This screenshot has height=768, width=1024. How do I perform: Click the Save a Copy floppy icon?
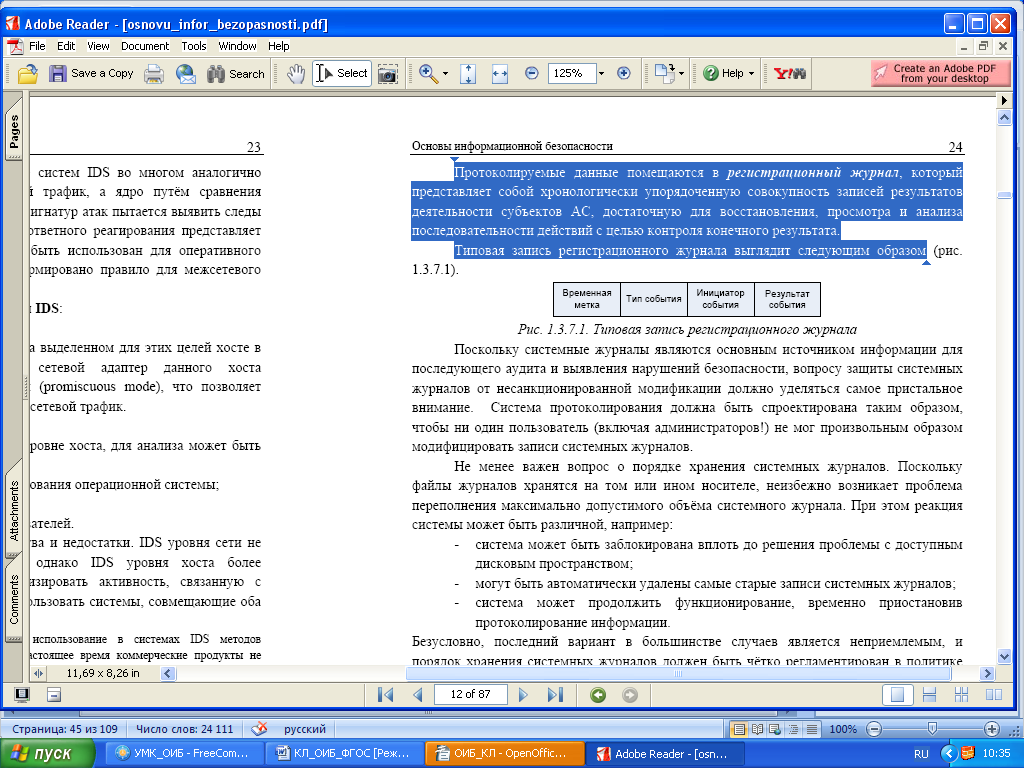(57, 73)
